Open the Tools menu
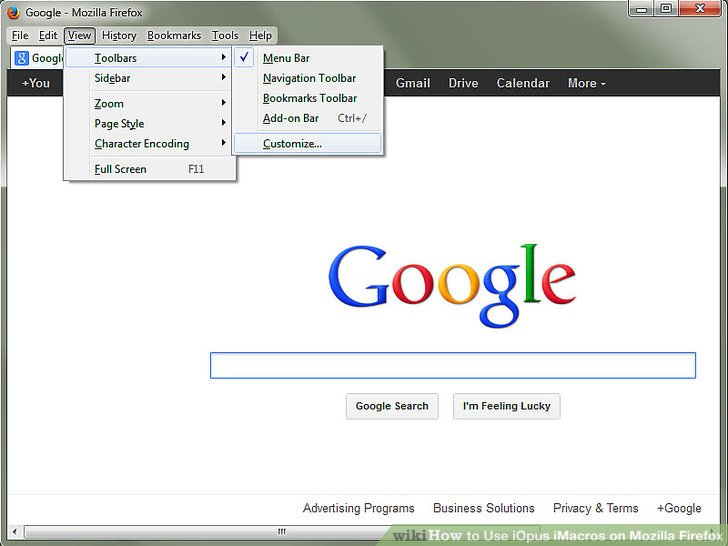The height and width of the screenshot is (546, 728). (x=225, y=35)
